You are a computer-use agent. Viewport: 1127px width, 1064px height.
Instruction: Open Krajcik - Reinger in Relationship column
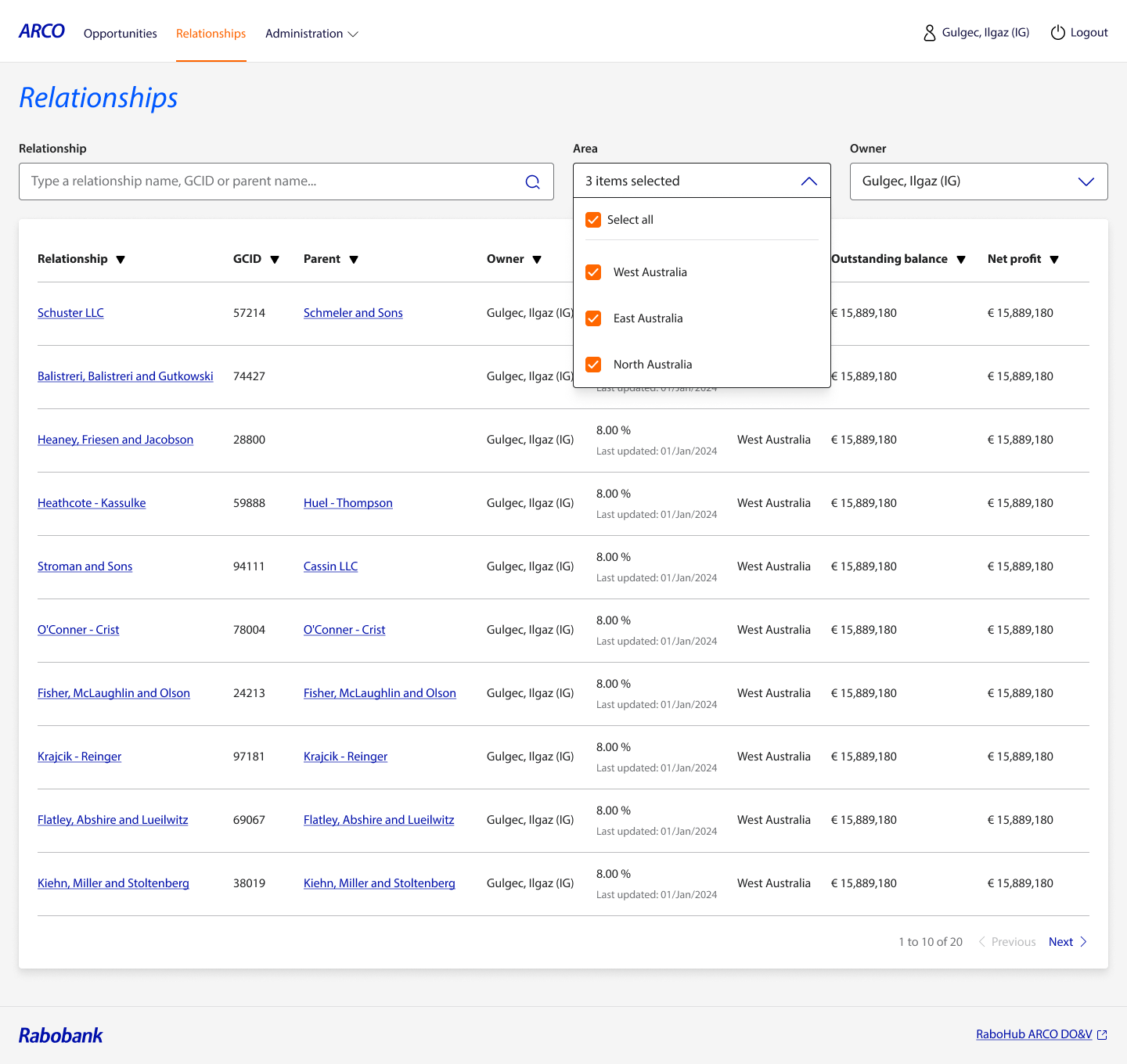click(x=79, y=757)
